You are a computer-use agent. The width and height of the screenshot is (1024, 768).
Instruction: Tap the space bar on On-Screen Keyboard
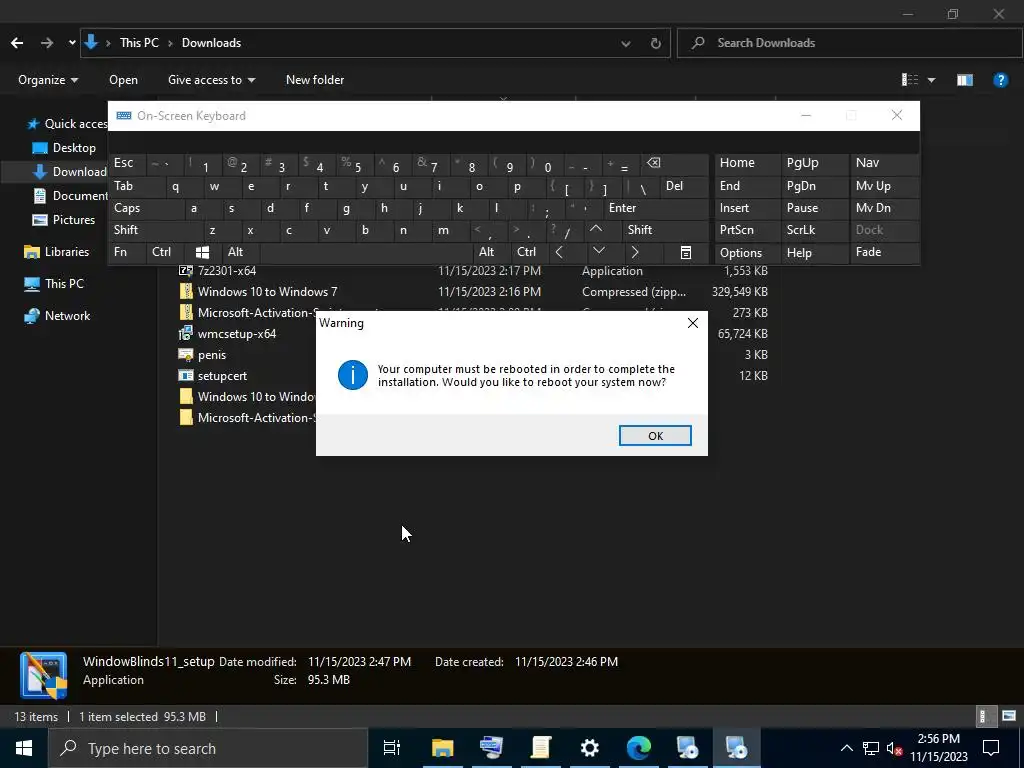pos(366,252)
